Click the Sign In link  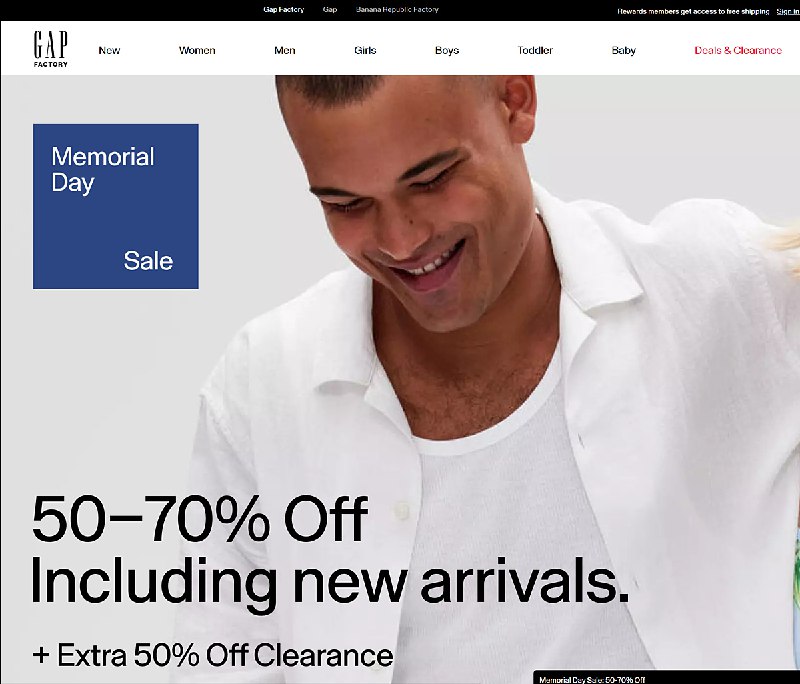point(788,11)
